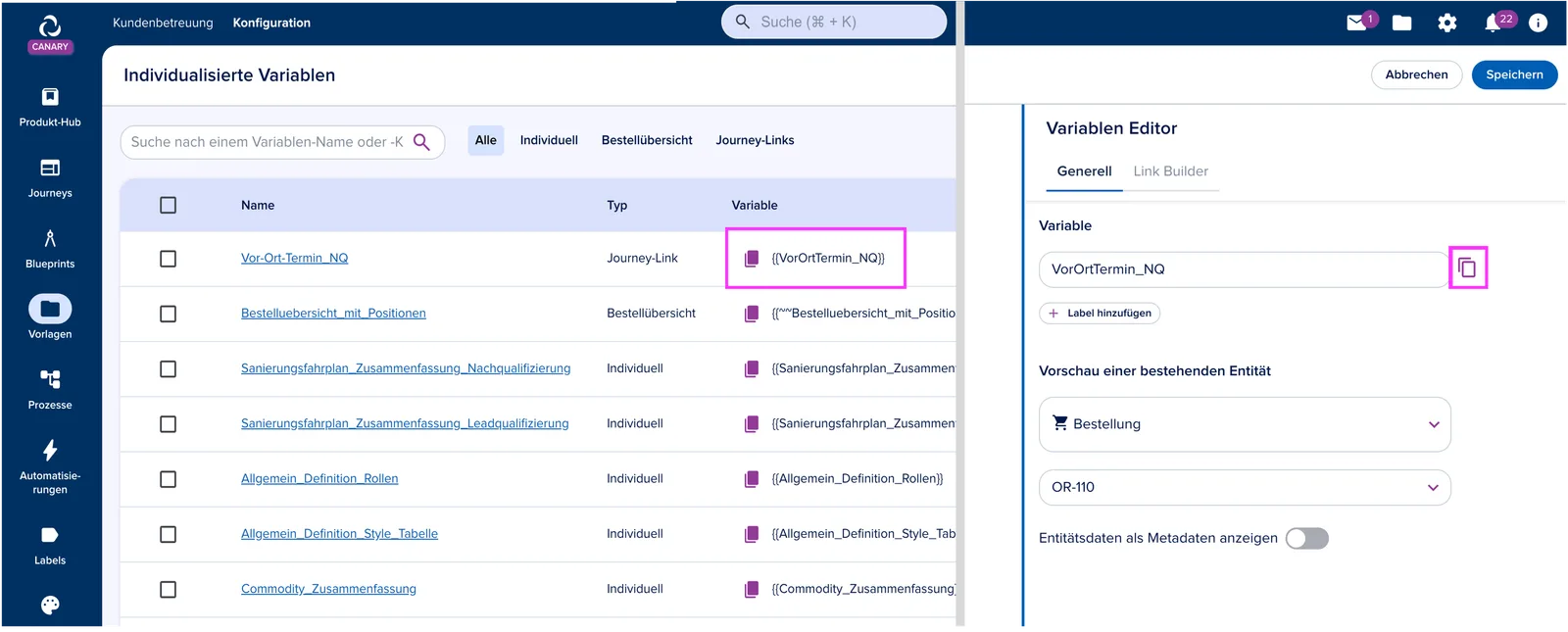Click the palette icon at sidebar bottom

click(50, 605)
